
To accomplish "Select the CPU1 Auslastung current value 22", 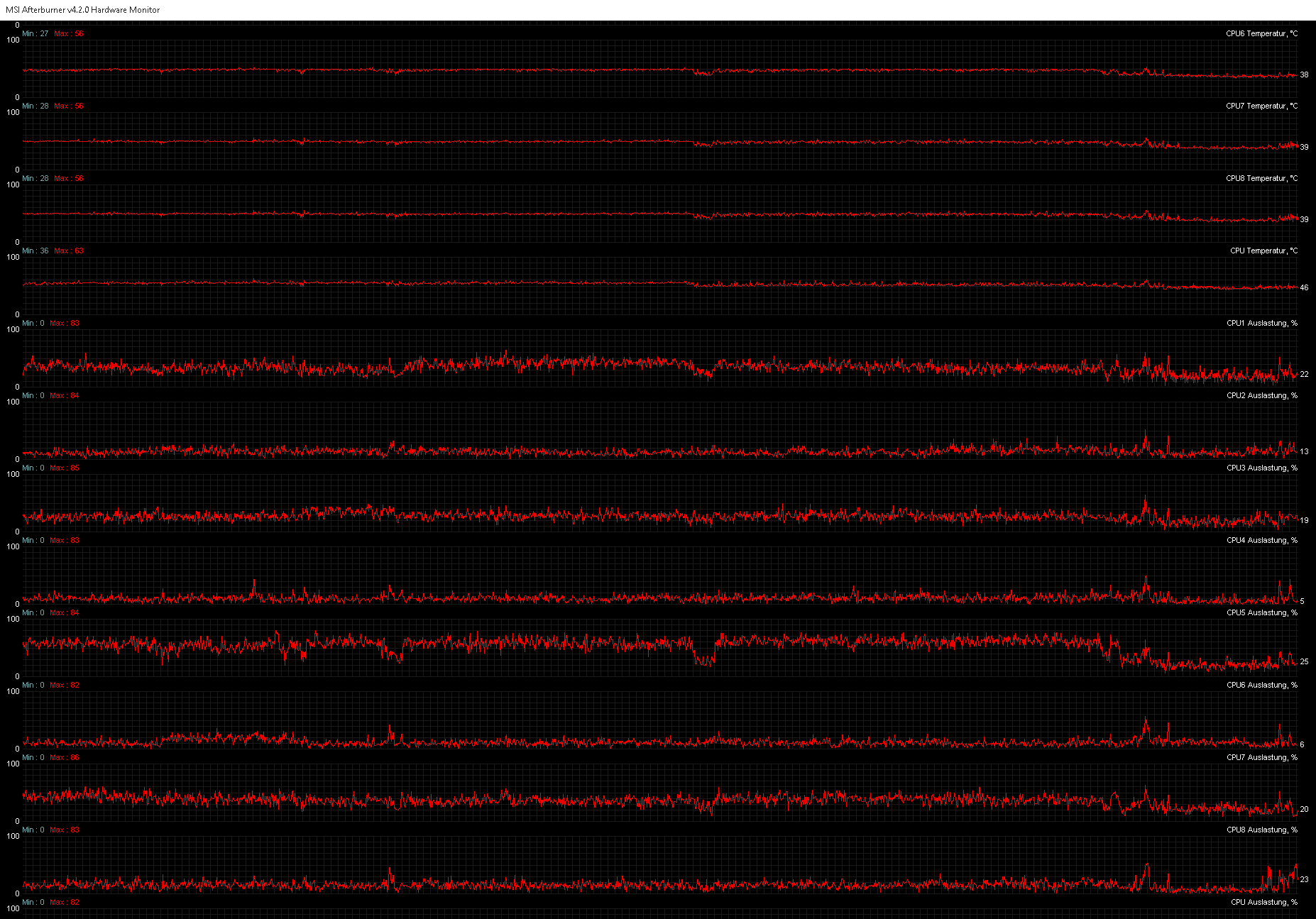I will [1304, 374].
